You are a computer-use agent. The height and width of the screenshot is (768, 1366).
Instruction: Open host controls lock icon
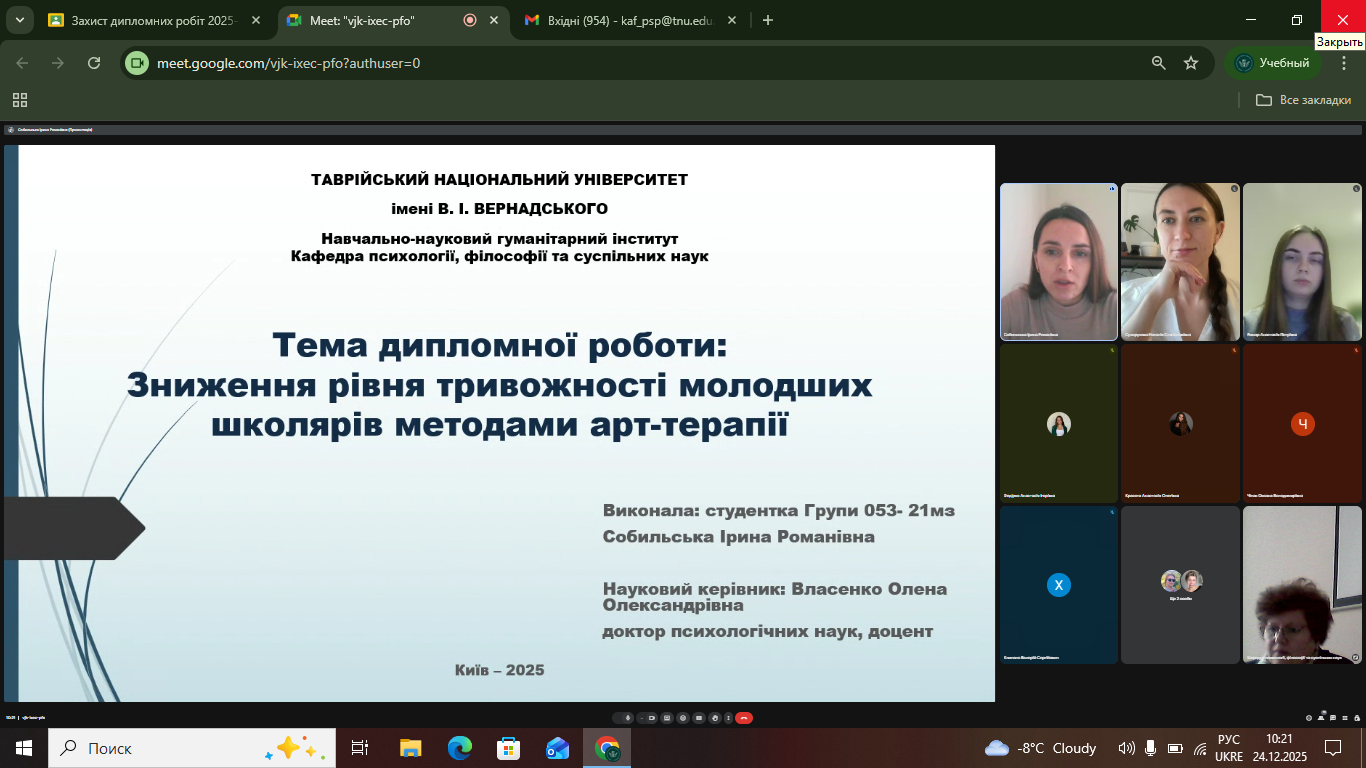[1357, 718]
